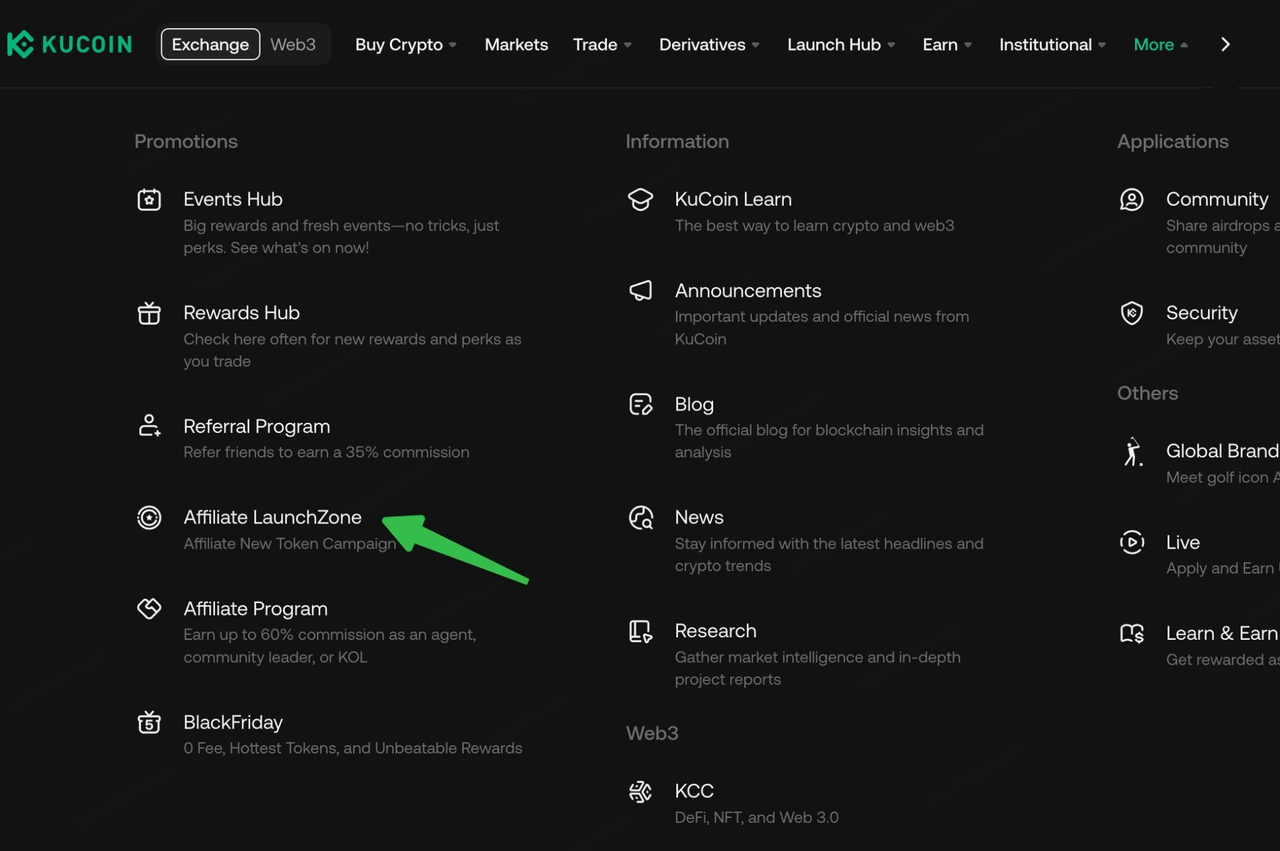1280x851 pixels.
Task: Expand the Launch Hub dropdown
Action: coord(840,45)
